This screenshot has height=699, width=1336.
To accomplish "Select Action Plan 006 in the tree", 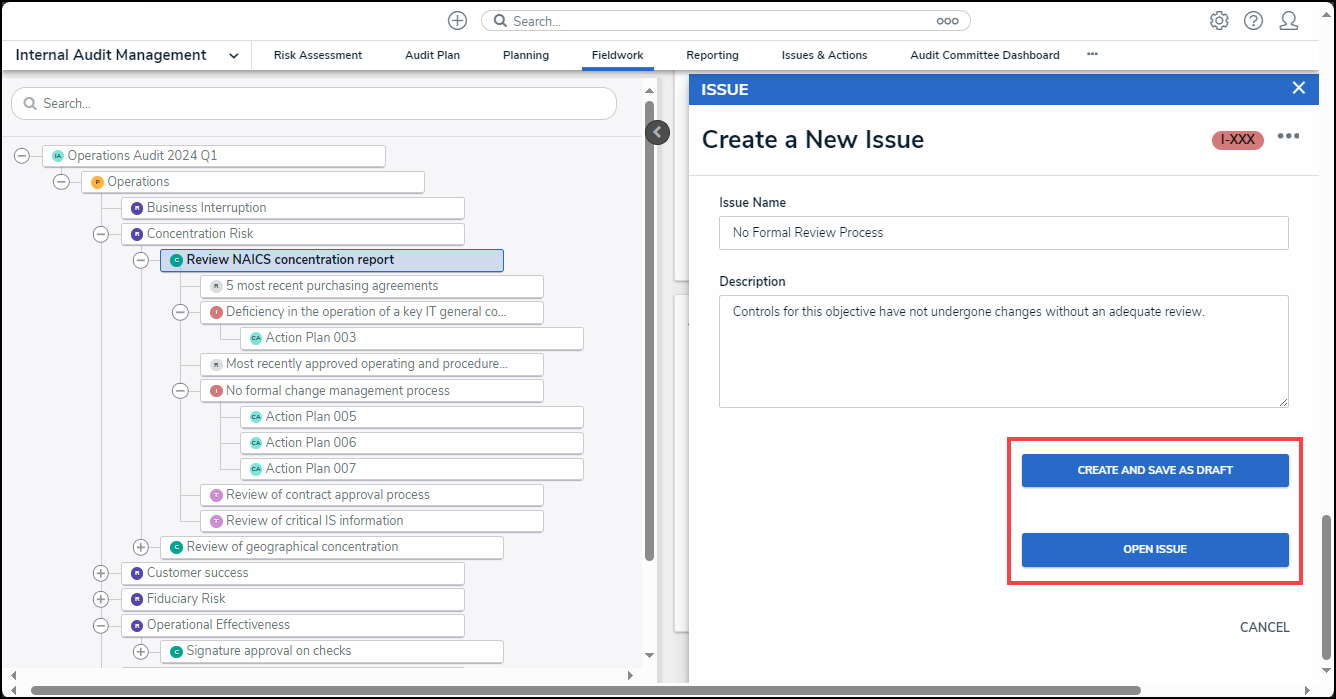I will [x=311, y=443].
